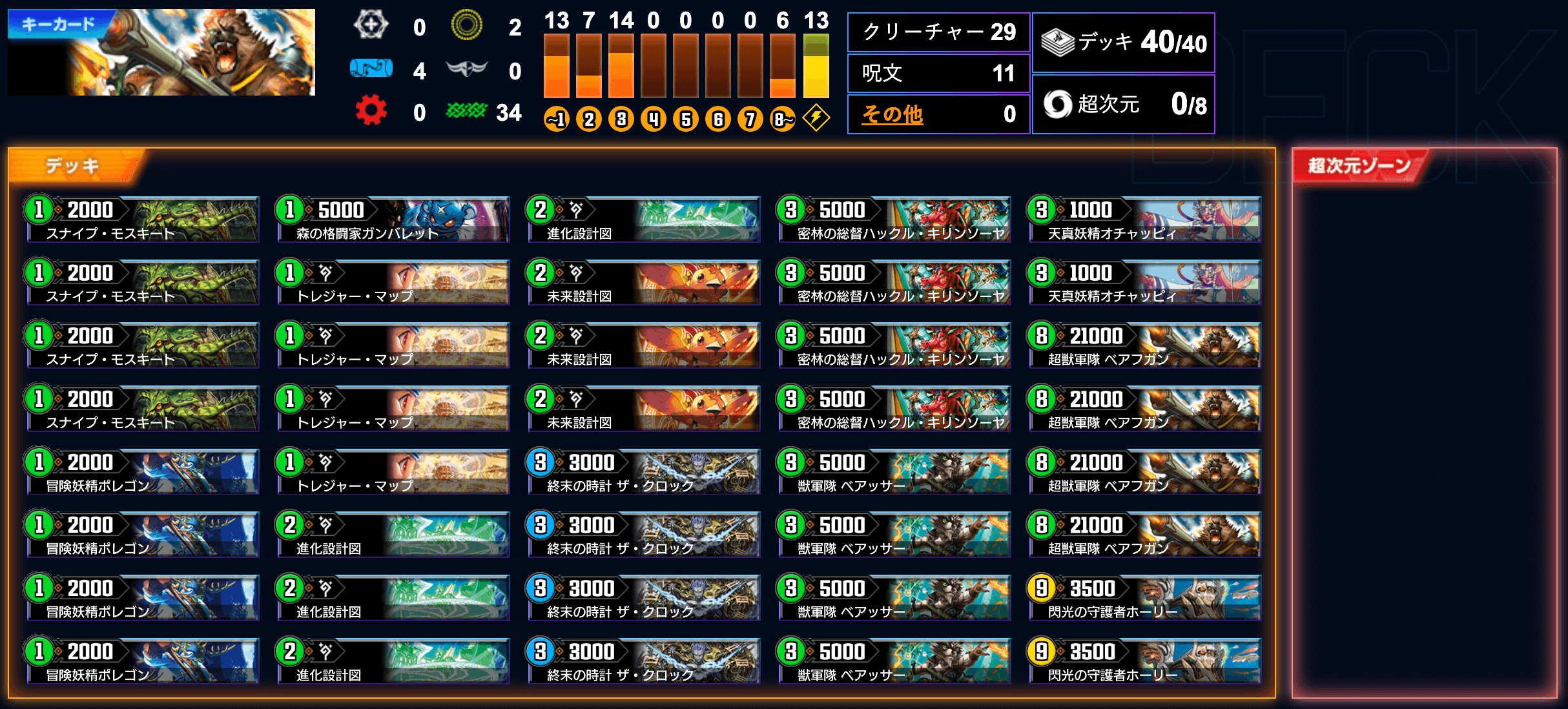
Task: Click the 超次元 0/8 counter box
Action: coord(1124,104)
